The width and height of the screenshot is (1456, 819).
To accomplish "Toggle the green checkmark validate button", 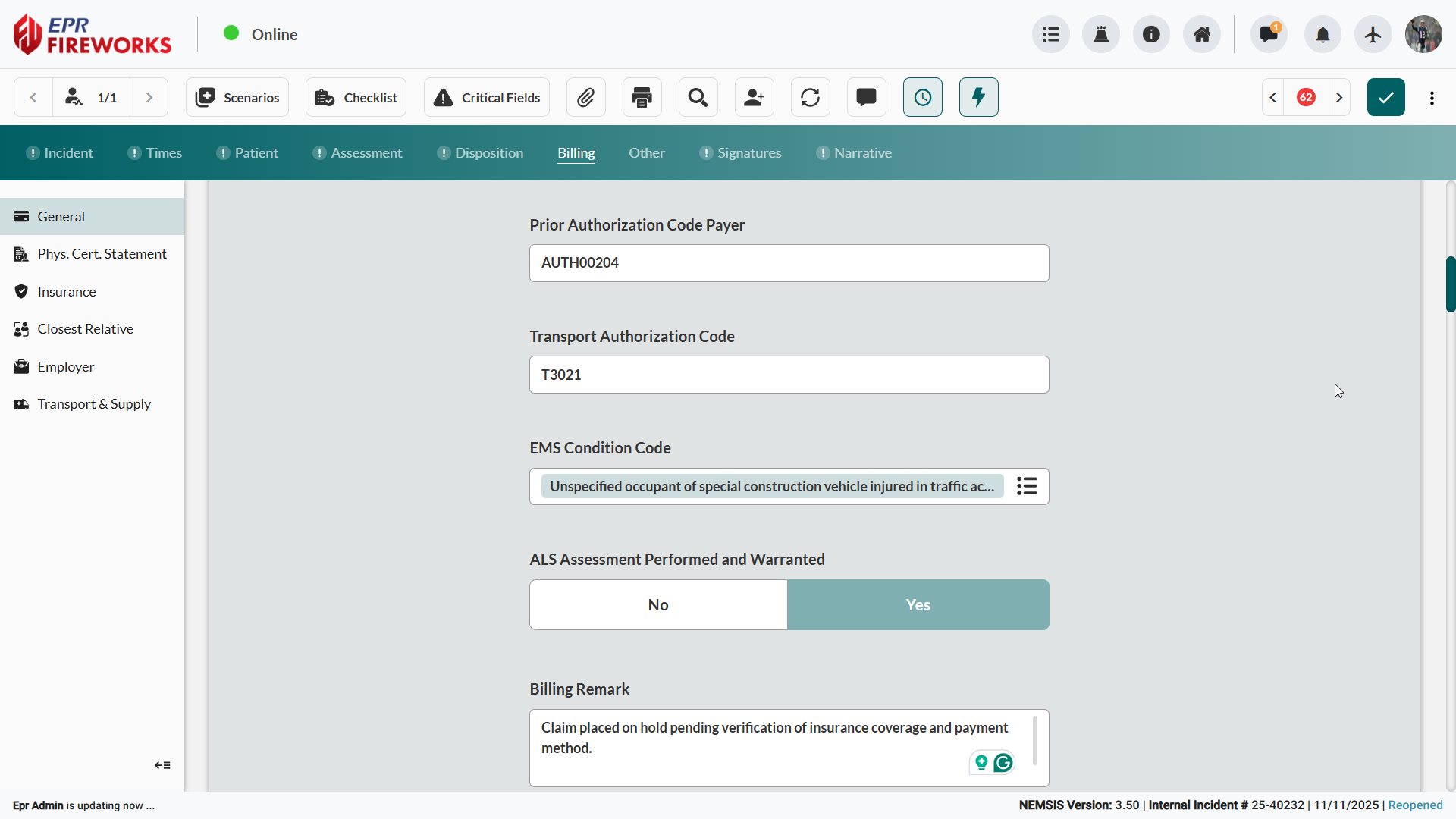I will pyautogui.click(x=1385, y=97).
